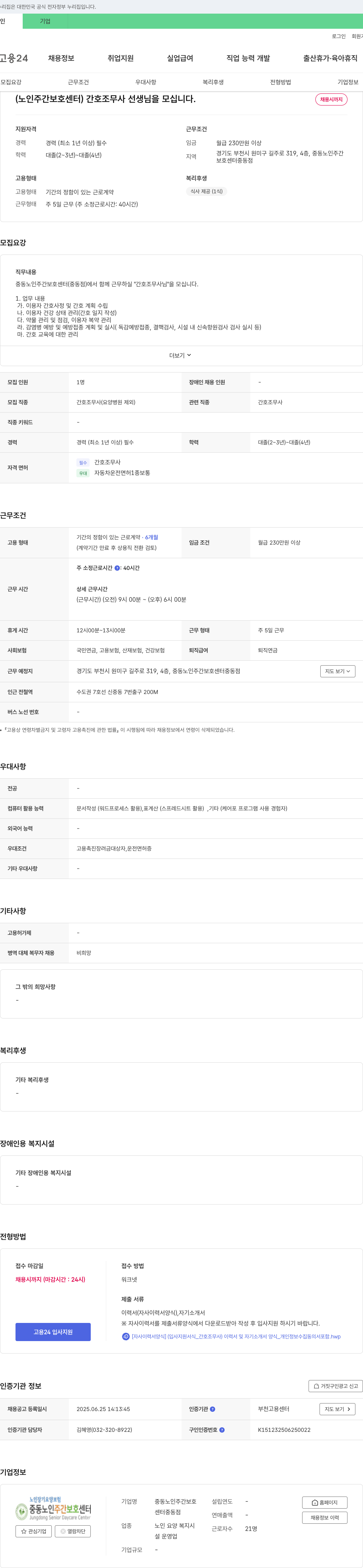
Task: Click 12시00분~13시00분 break time cell
Action: [x=101, y=630]
